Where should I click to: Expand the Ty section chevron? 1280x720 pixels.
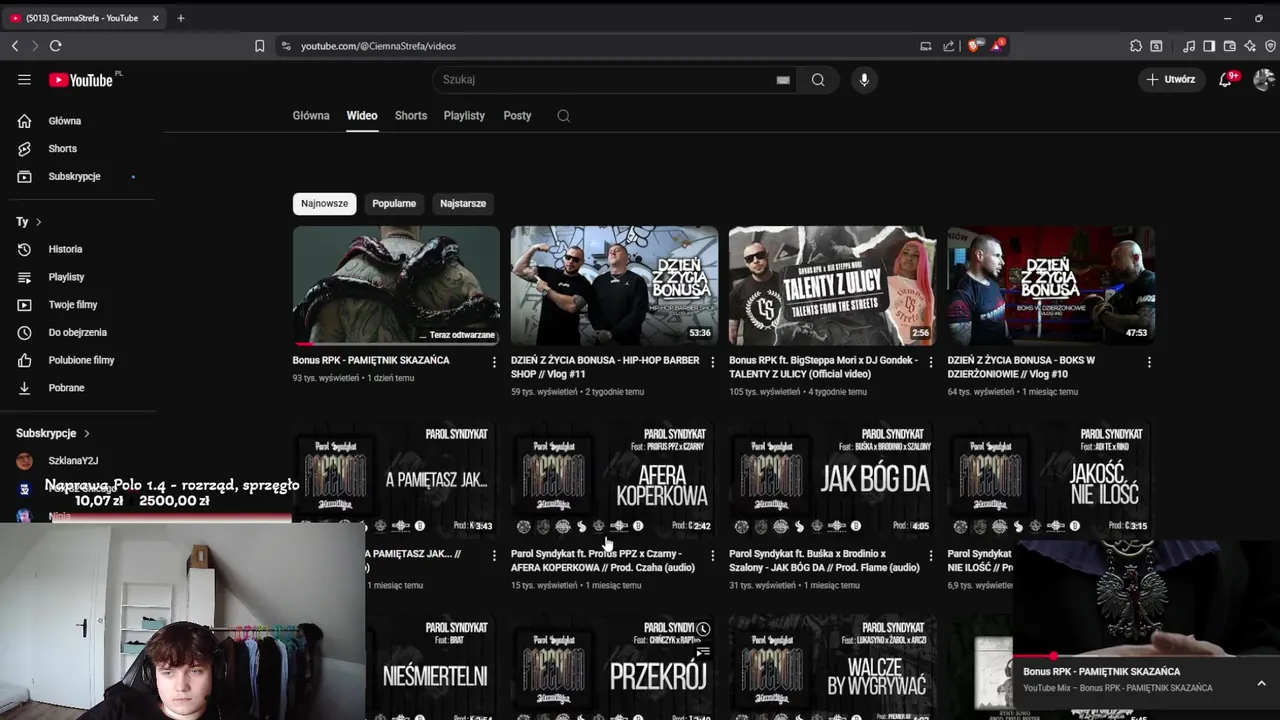point(38,222)
